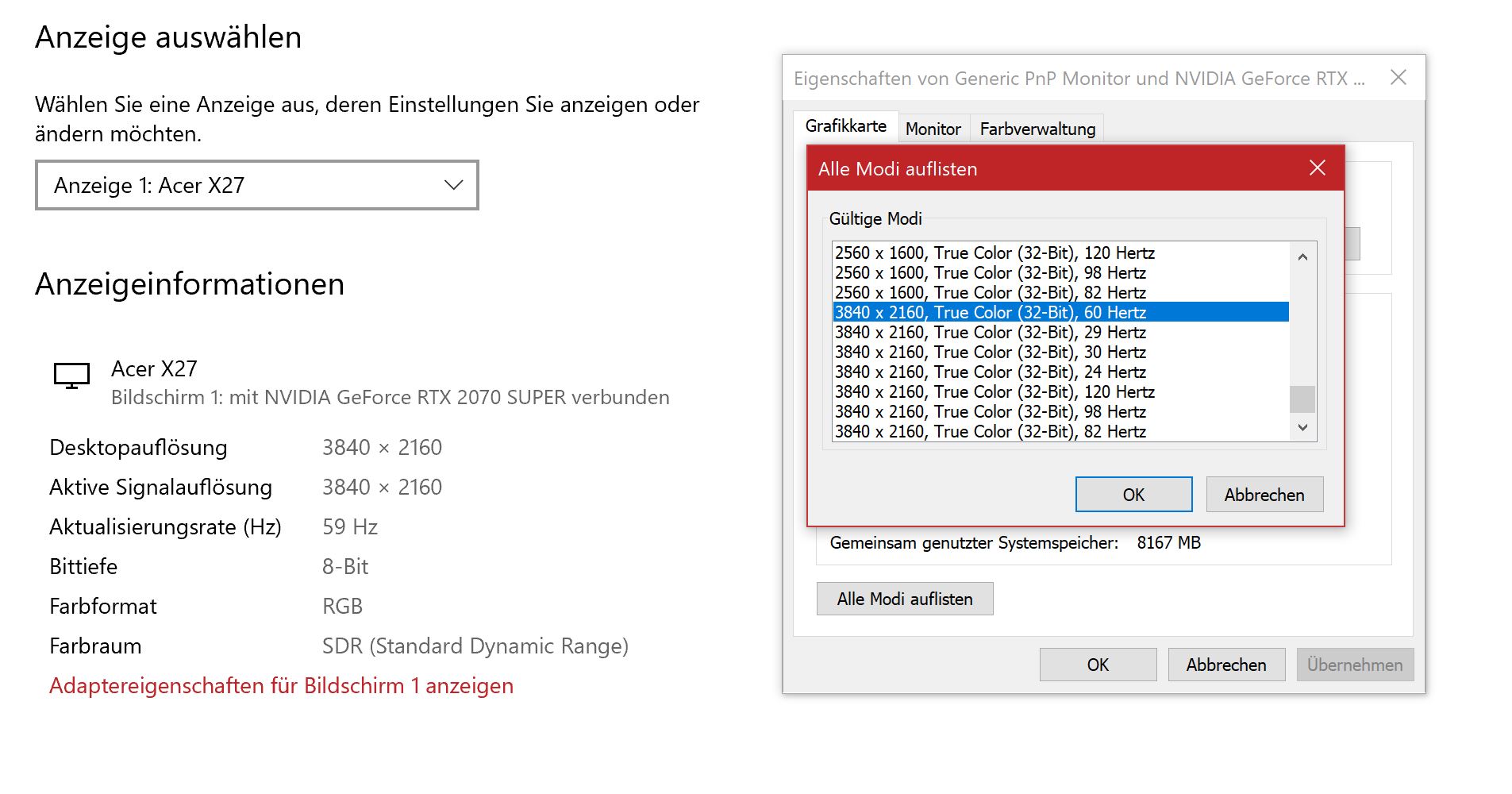Select 2560 x 1600, 120 Hertz mode
Viewport: 1512px width, 794px height.
point(1060,252)
